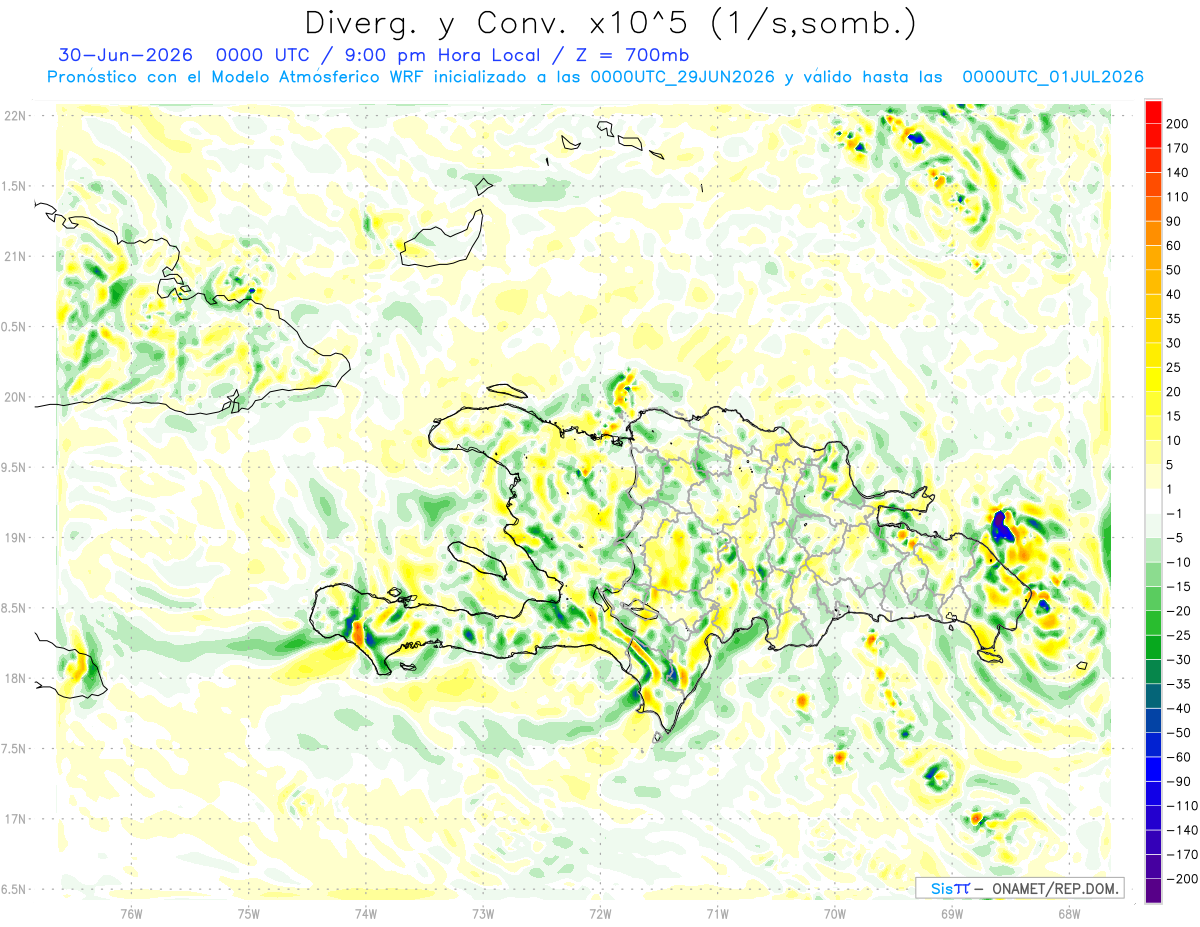Click the white color bar segment between -1 and 1
Viewport: 1200px width, 927px height.
pos(1152,501)
